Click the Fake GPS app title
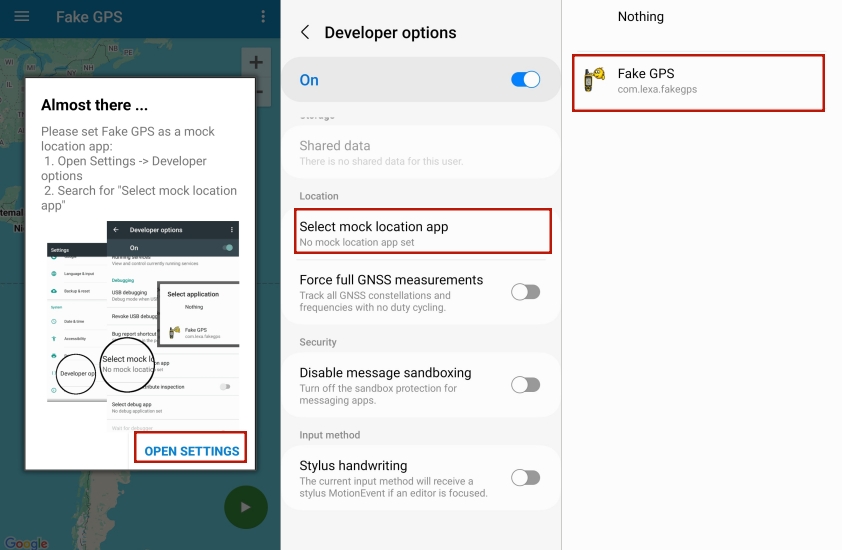This screenshot has height=550, width=842. [x=89, y=17]
